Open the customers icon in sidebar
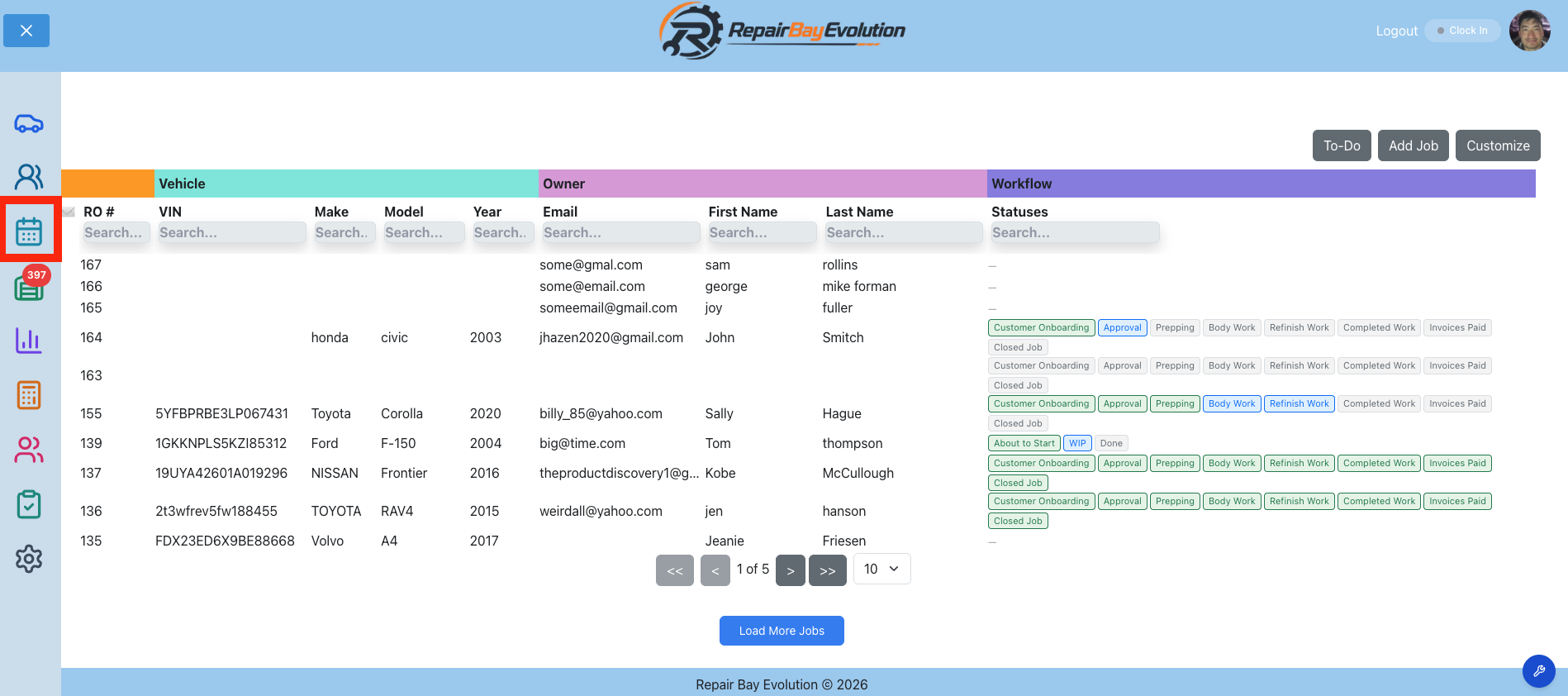 click(x=29, y=176)
